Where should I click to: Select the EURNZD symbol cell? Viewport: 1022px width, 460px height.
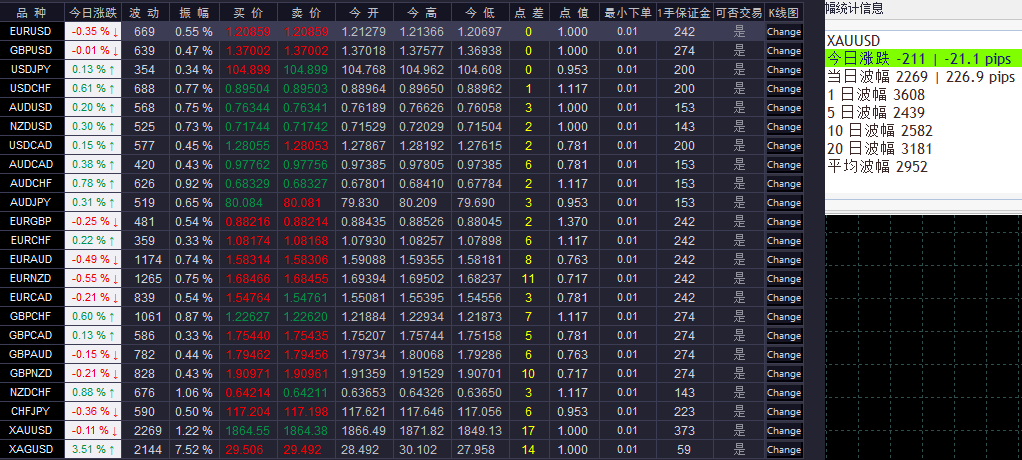(32, 278)
